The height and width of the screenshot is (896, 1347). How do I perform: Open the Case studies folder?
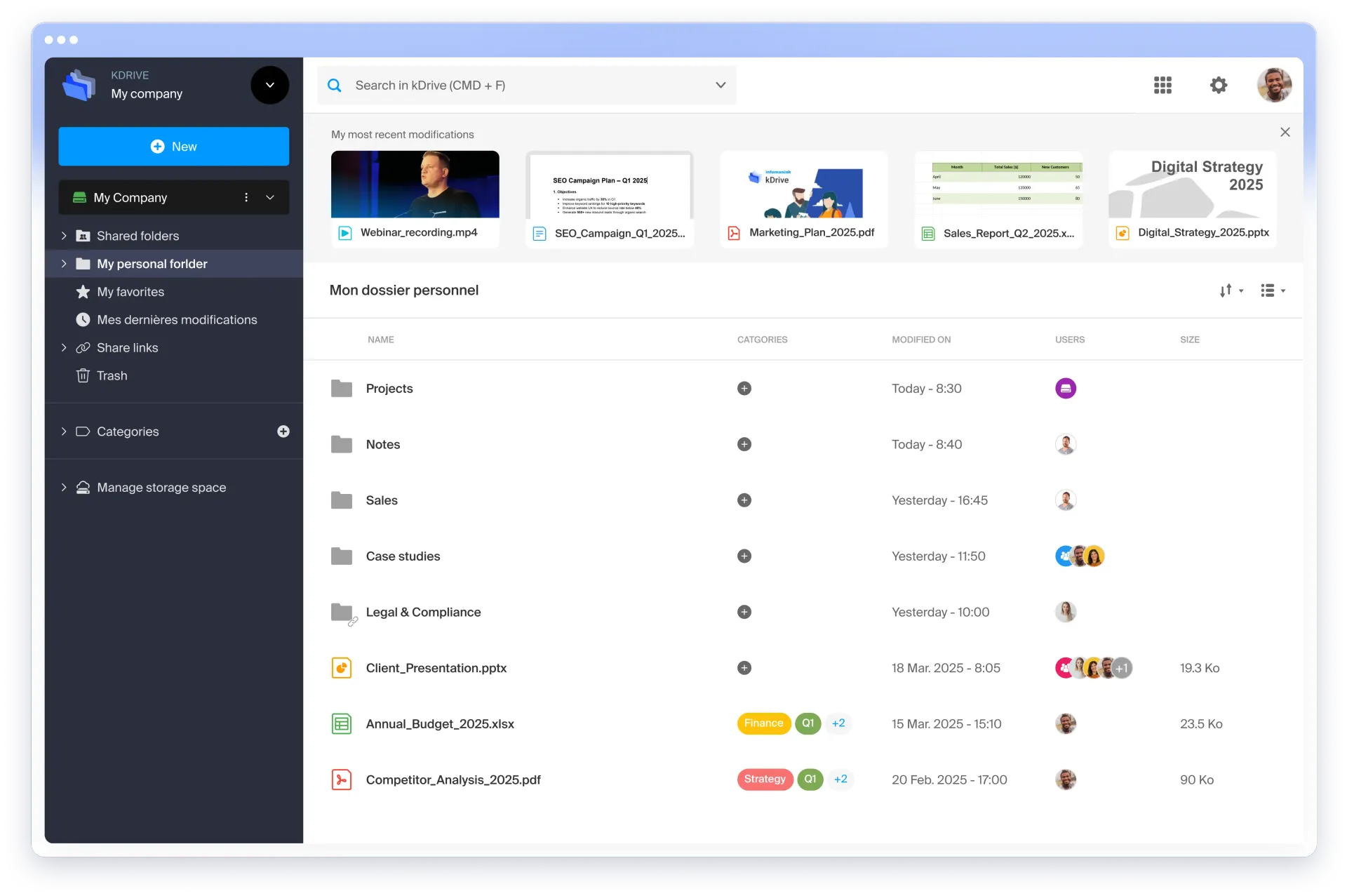tap(403, 556)
